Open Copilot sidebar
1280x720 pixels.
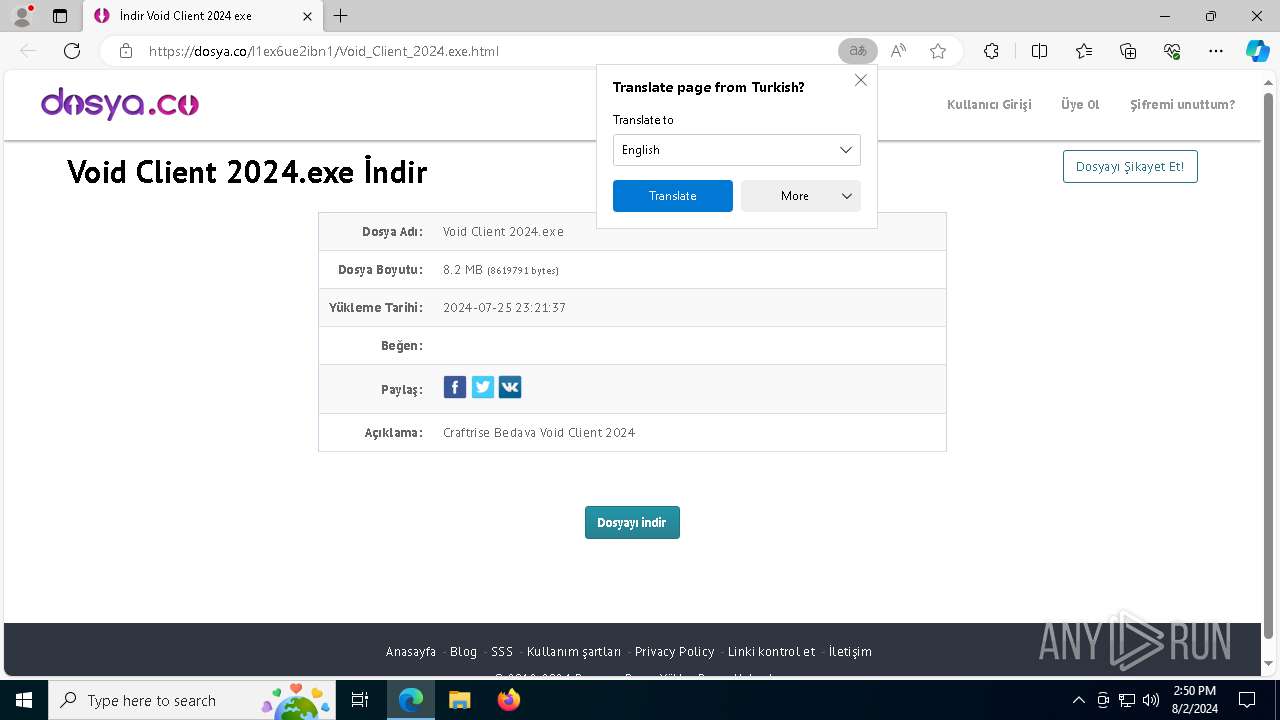point(1257,51)
